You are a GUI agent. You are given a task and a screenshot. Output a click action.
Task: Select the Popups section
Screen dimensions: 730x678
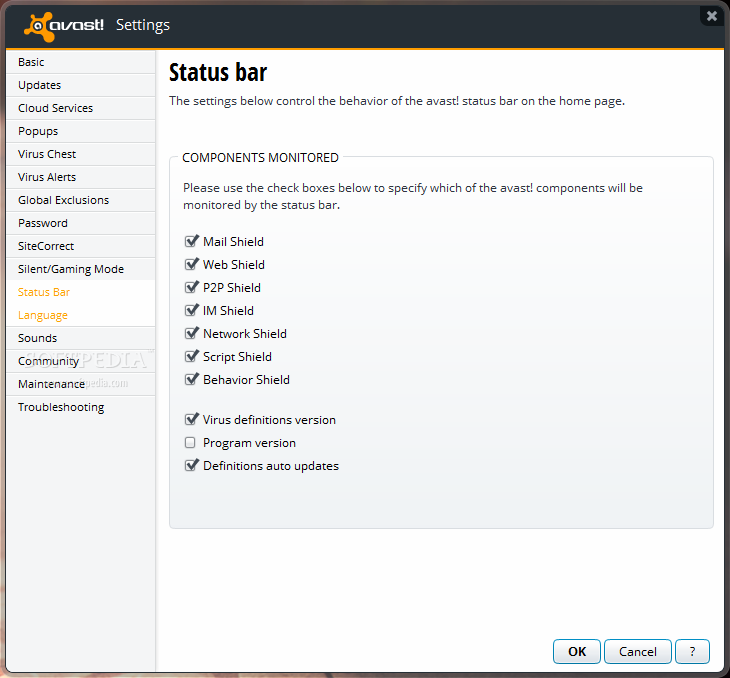81,131
